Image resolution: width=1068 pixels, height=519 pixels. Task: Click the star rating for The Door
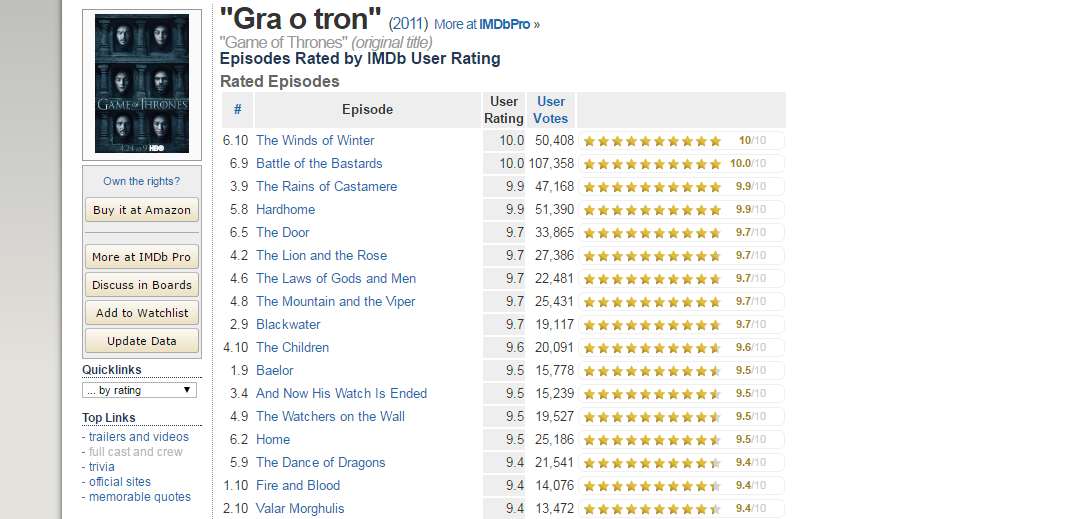[681, 232]
